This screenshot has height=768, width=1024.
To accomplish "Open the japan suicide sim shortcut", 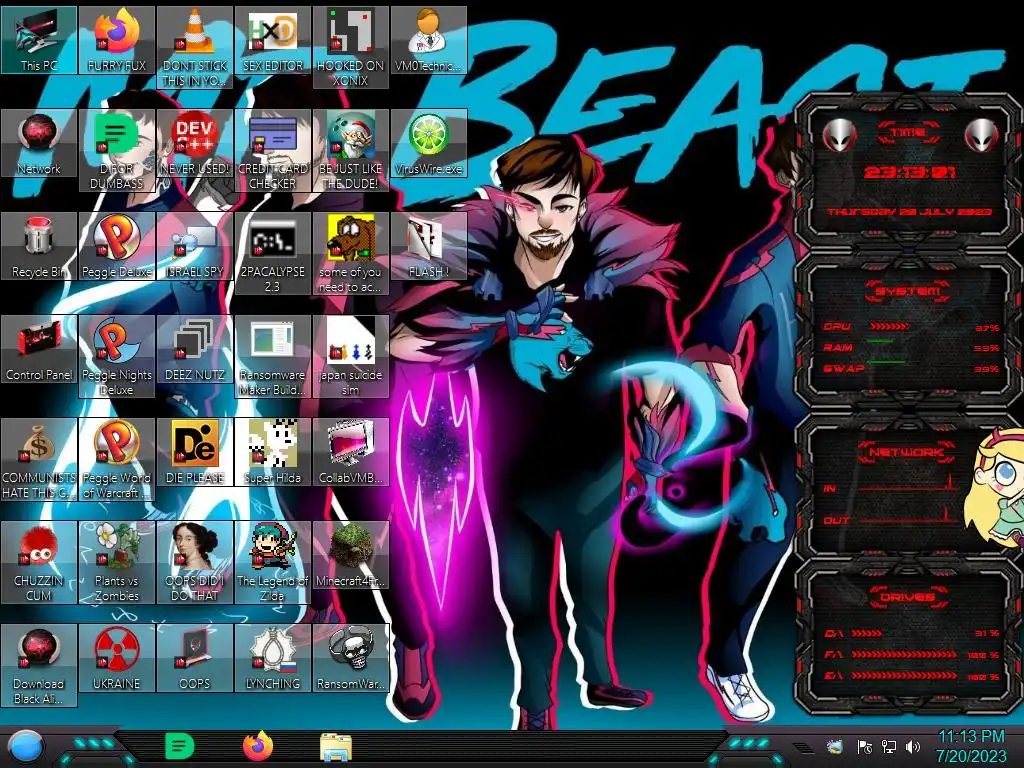I will (x=351, y=357).
